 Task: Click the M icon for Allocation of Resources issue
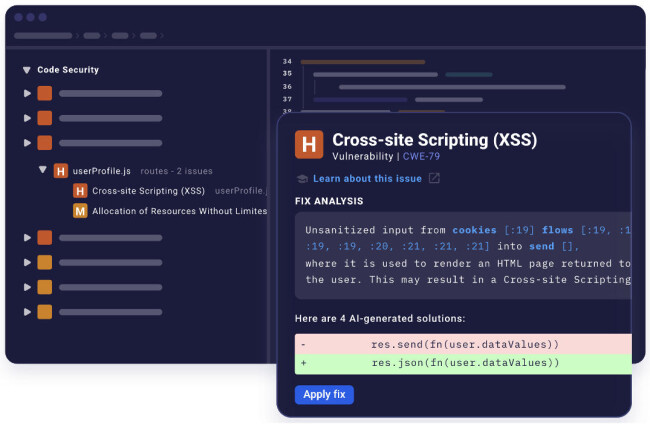(80, 211)
